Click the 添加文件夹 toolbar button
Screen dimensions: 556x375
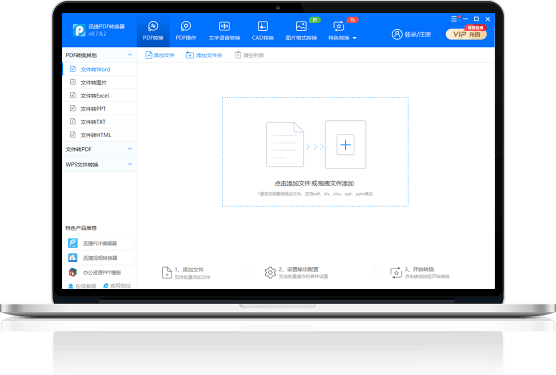204,55
